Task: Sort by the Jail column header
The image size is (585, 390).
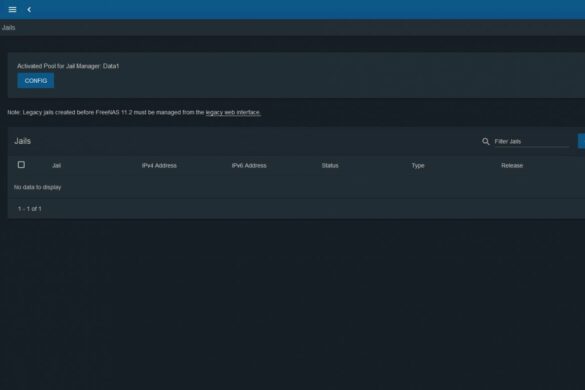Action: (57, 165)
